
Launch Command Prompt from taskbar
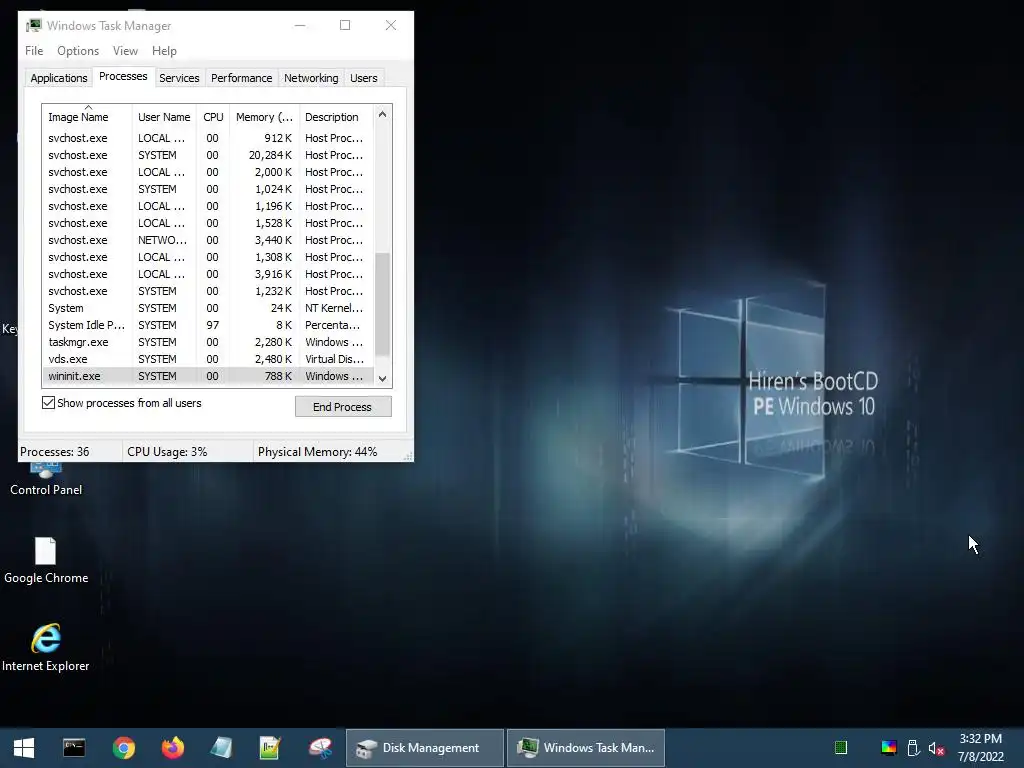pyautogui.click(x=74, y=748)
